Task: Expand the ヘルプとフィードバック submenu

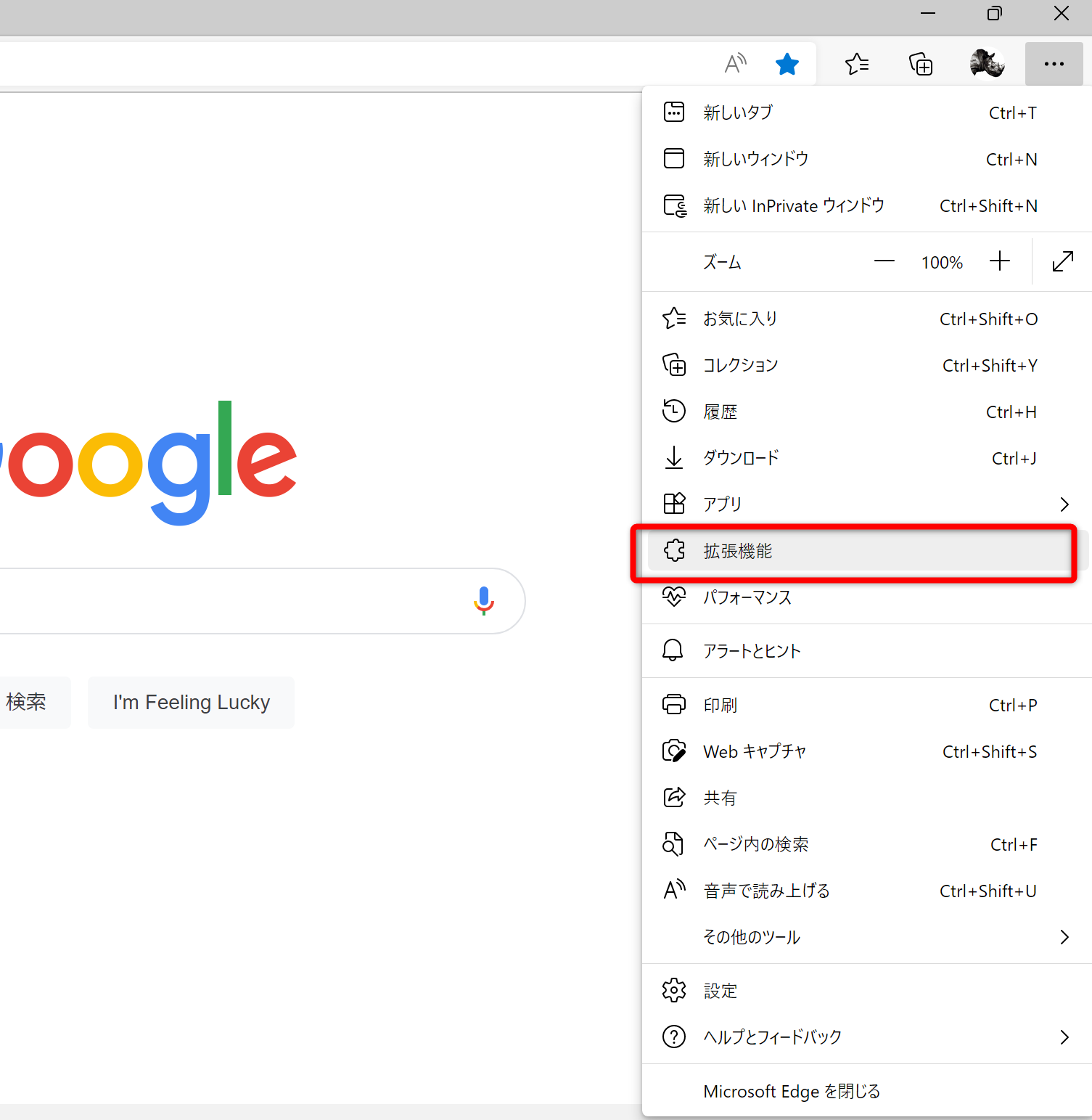Action: (1064, 1037)
